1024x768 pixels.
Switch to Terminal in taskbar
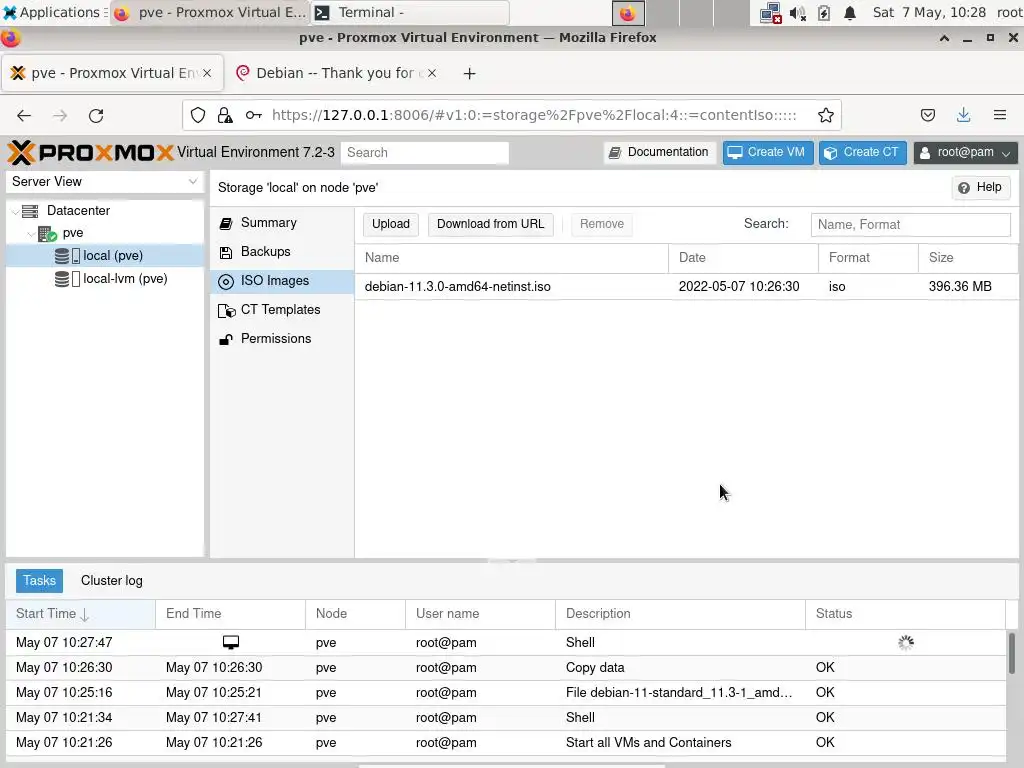[x=409, y=12]
